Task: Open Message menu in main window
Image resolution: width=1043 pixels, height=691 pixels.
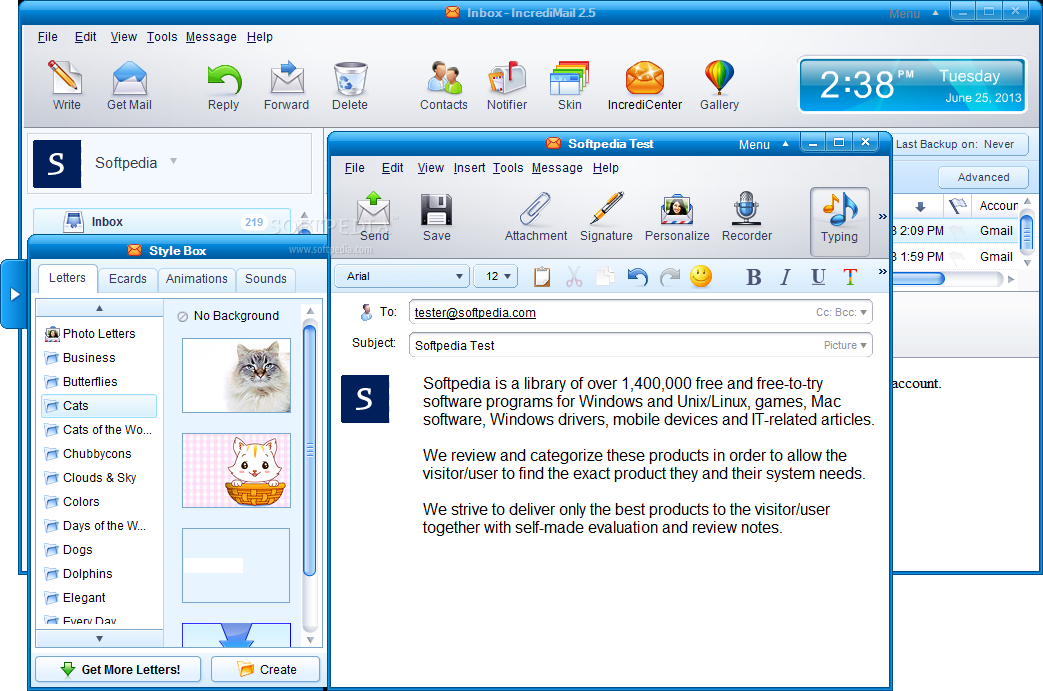Action: [x=211, y=37]
